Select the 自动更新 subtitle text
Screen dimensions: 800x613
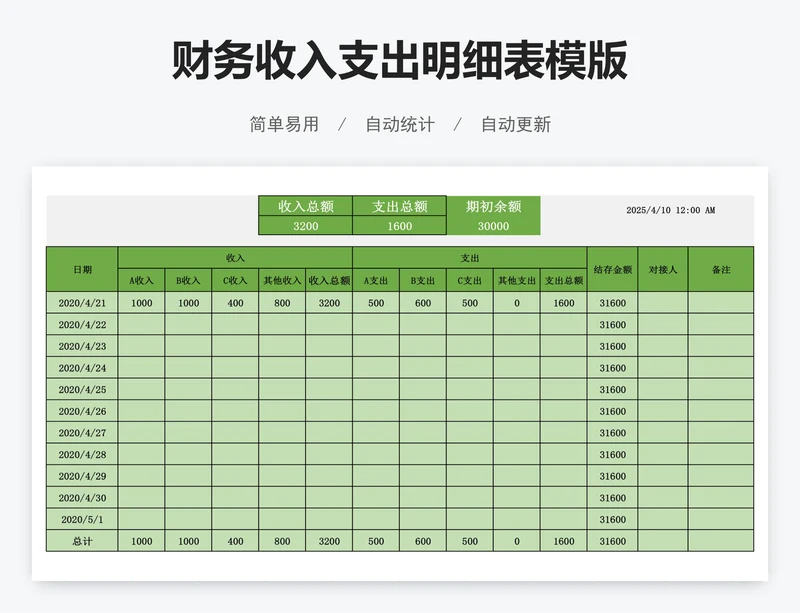point(516,125)
